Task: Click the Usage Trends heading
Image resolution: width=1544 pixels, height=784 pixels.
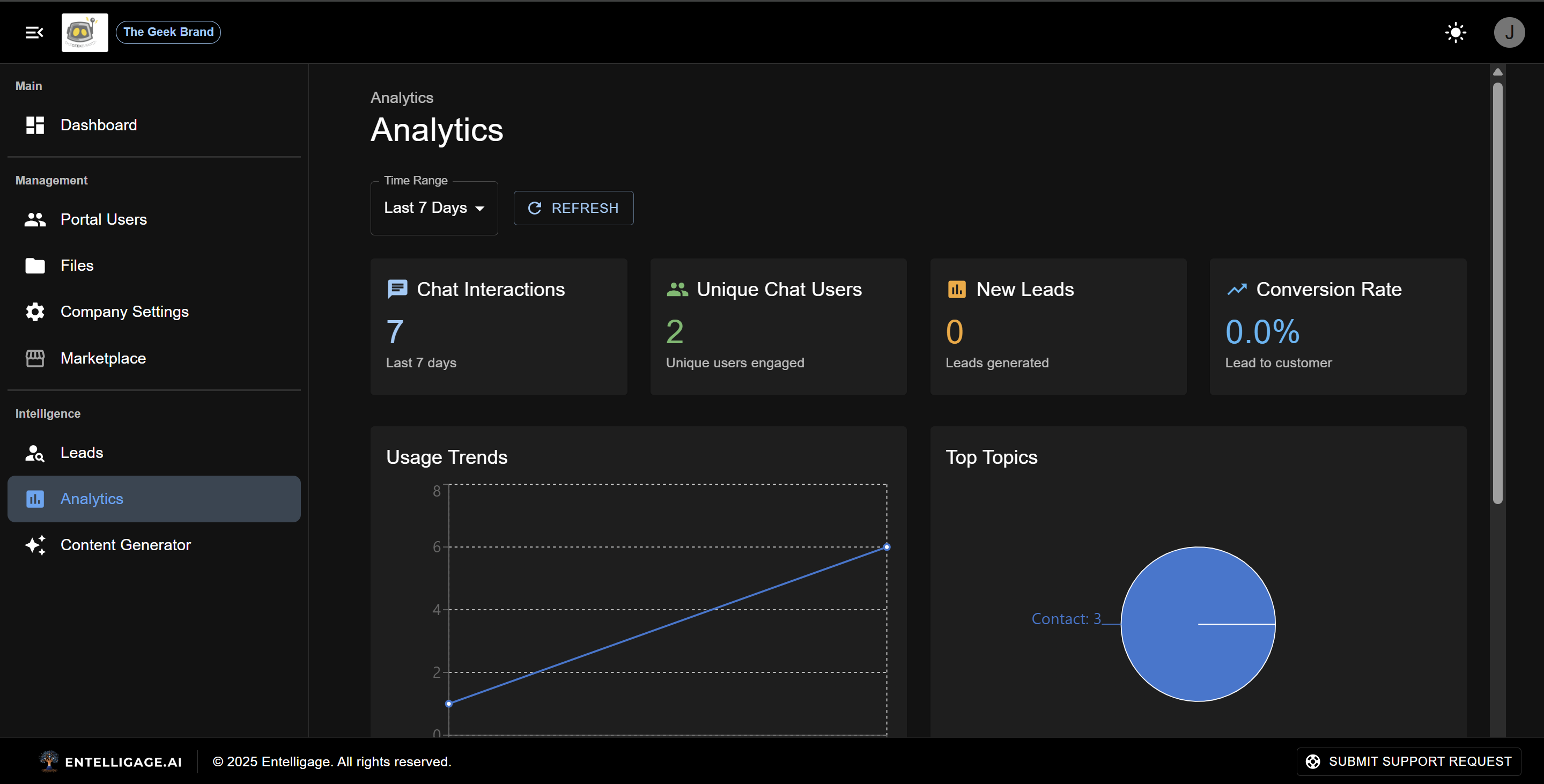Action: click(447, 457)
